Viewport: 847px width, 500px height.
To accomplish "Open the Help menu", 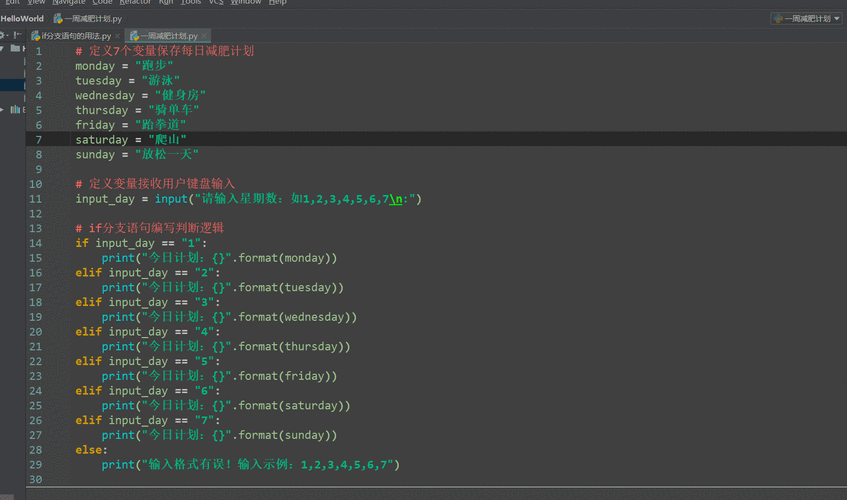I will click(x=278, y=2).
